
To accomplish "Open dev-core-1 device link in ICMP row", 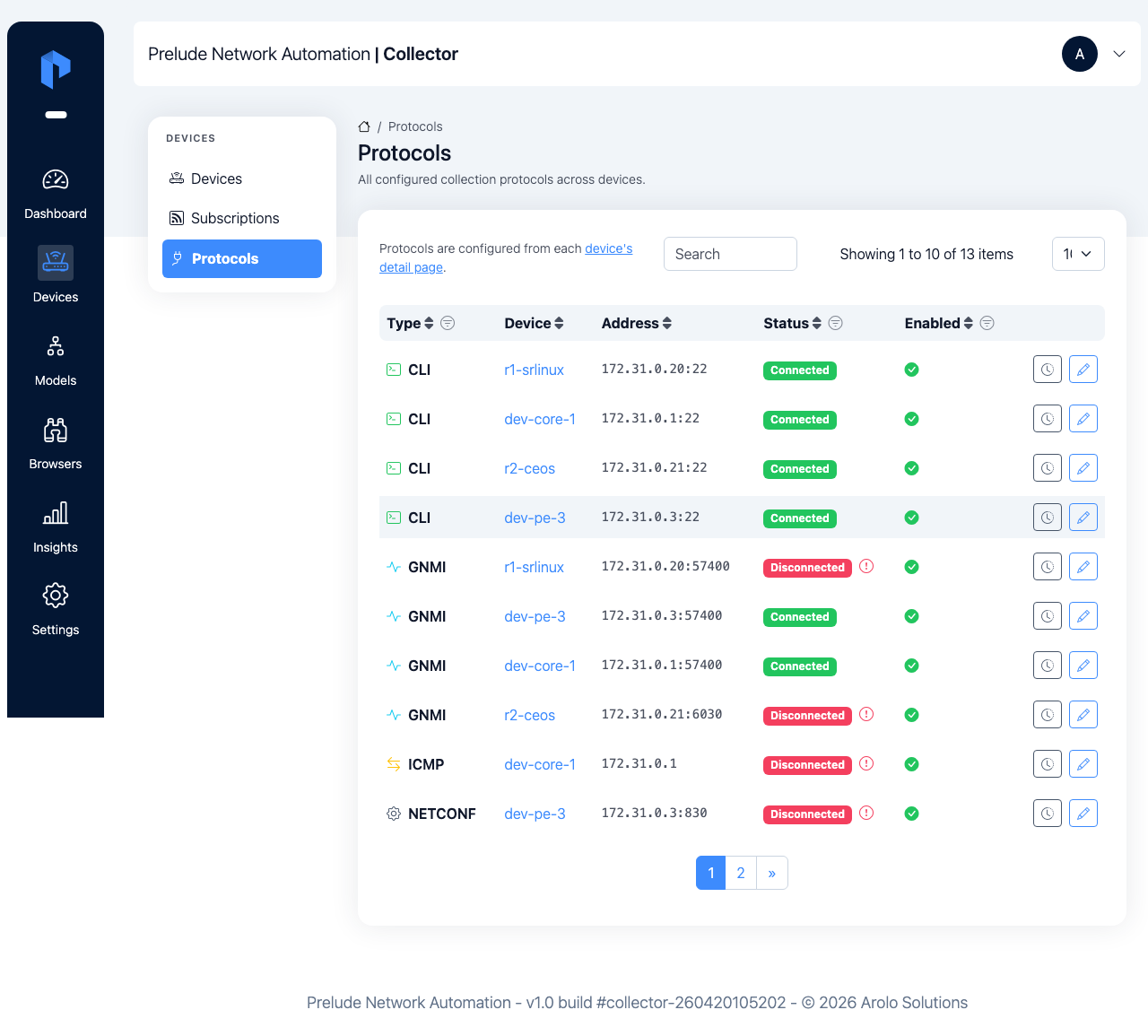I will click(x=540, y=764).
